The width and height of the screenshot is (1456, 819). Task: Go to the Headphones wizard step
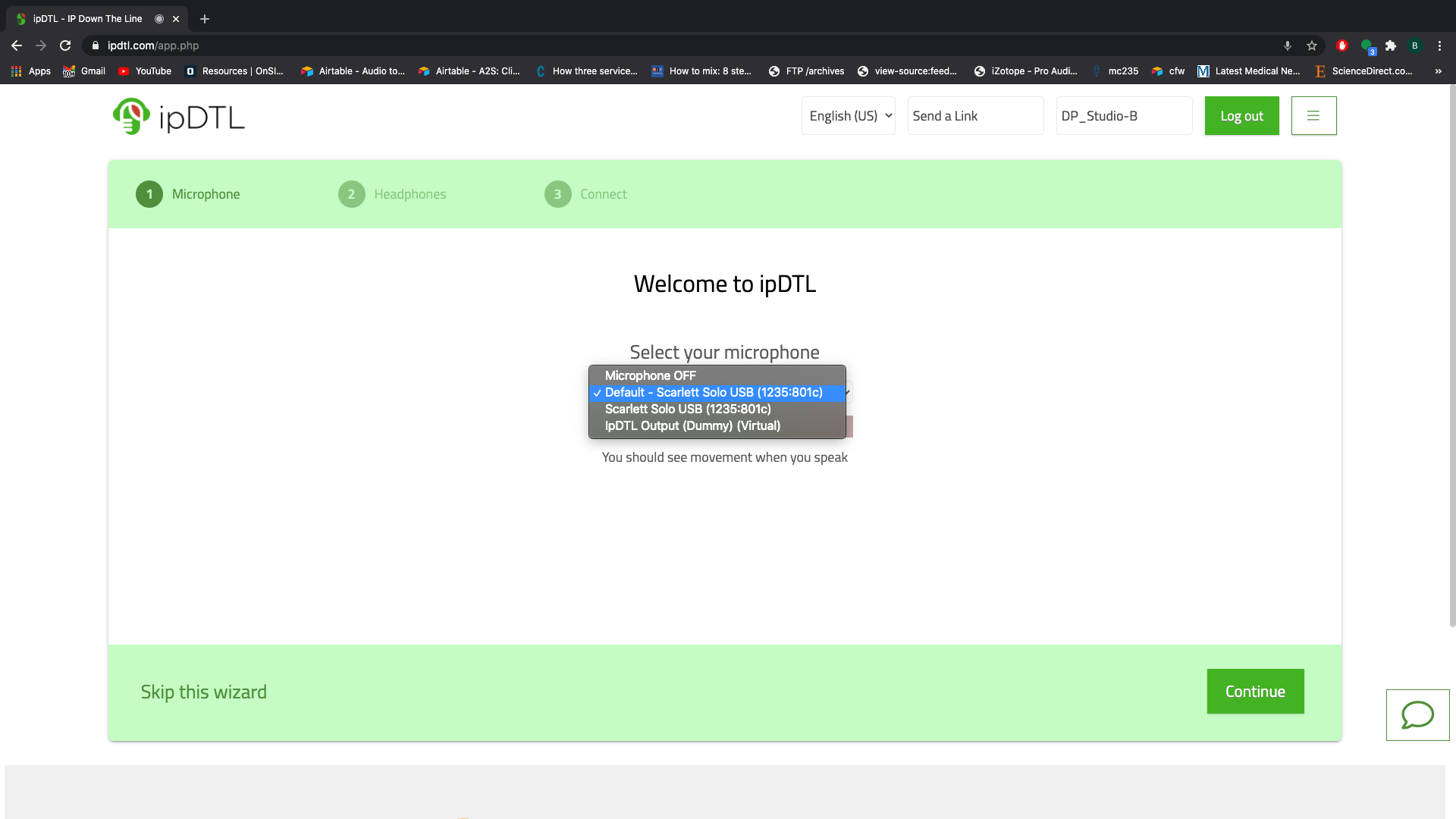(x=392, y=194)
